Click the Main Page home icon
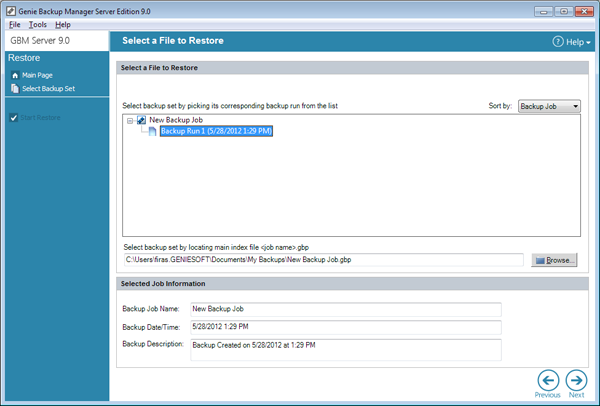 coord(15,75)
